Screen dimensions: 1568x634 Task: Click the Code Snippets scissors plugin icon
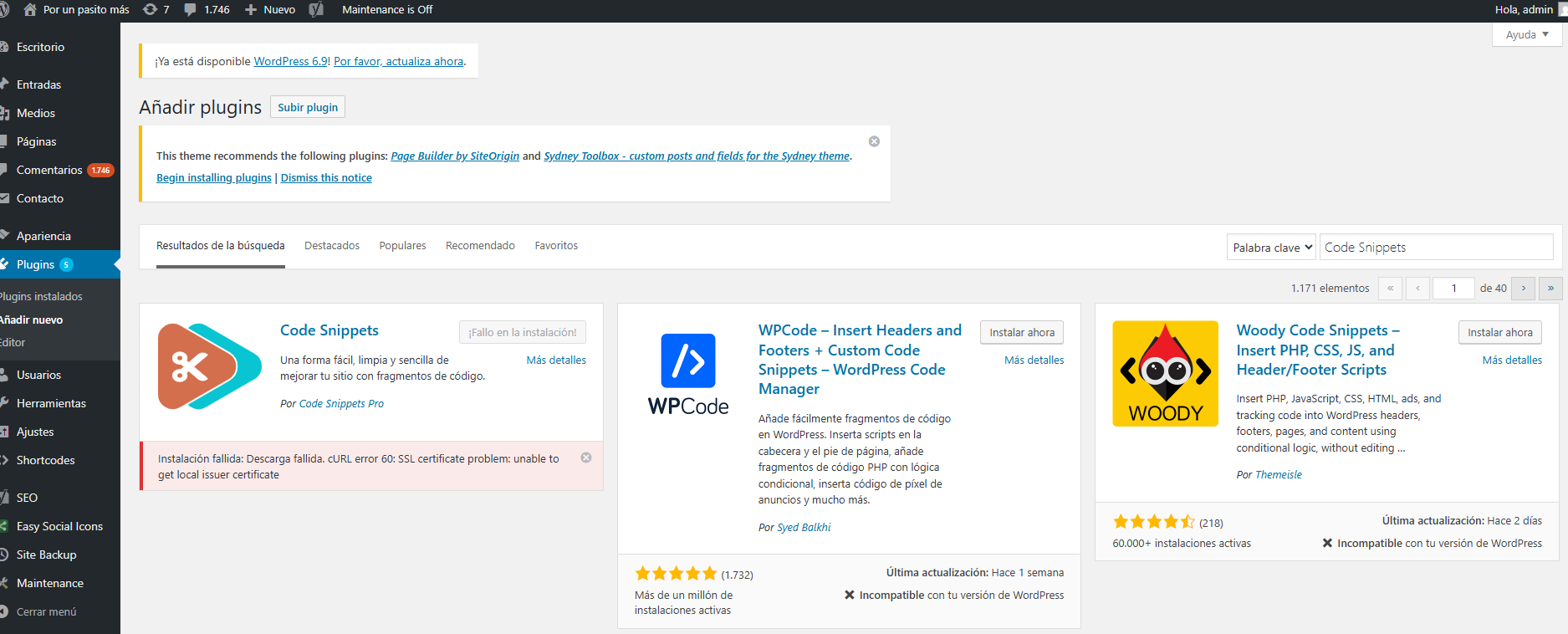click(x=209, y=366)
